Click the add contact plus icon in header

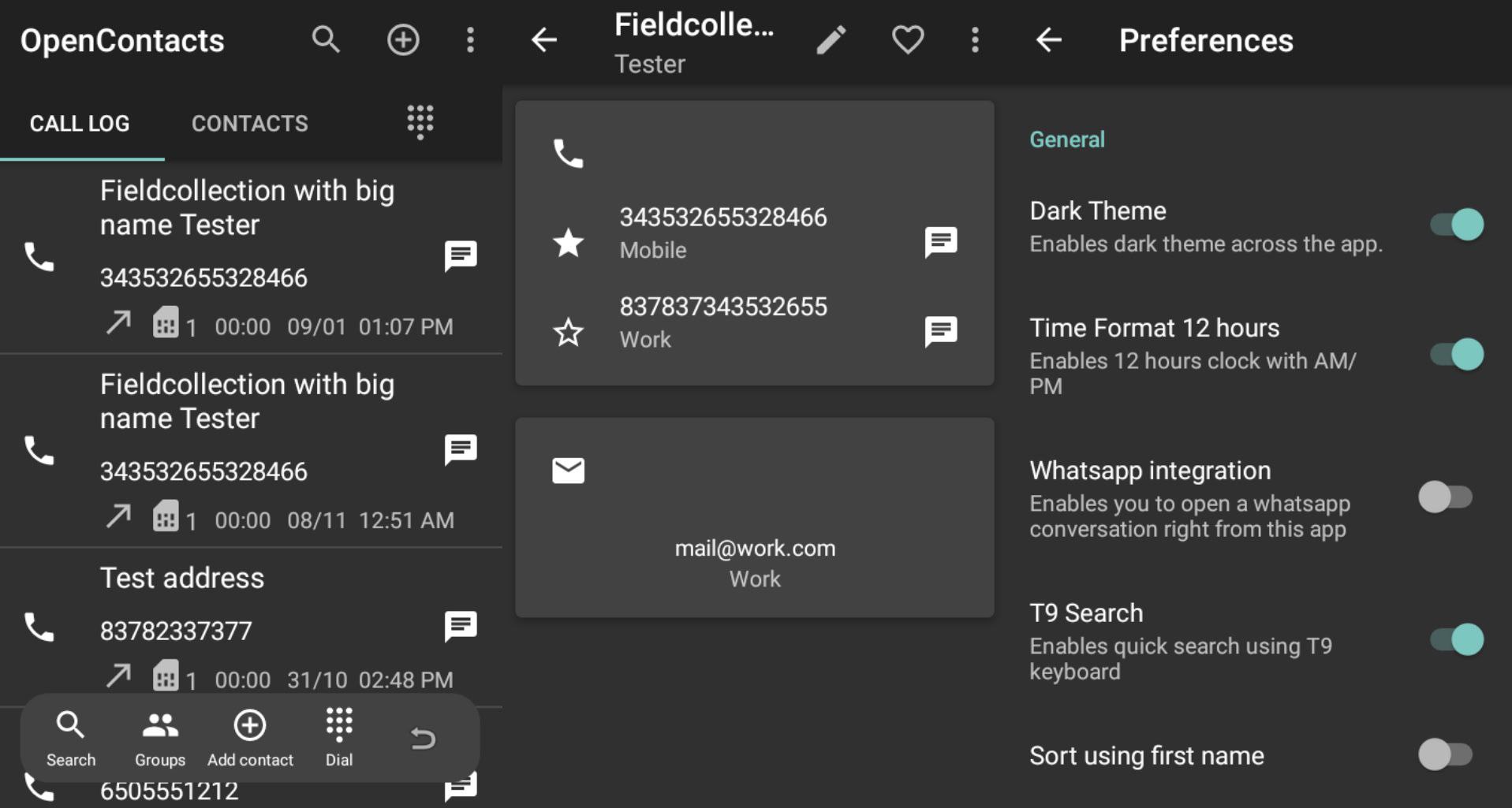click(x=402, y=39)
